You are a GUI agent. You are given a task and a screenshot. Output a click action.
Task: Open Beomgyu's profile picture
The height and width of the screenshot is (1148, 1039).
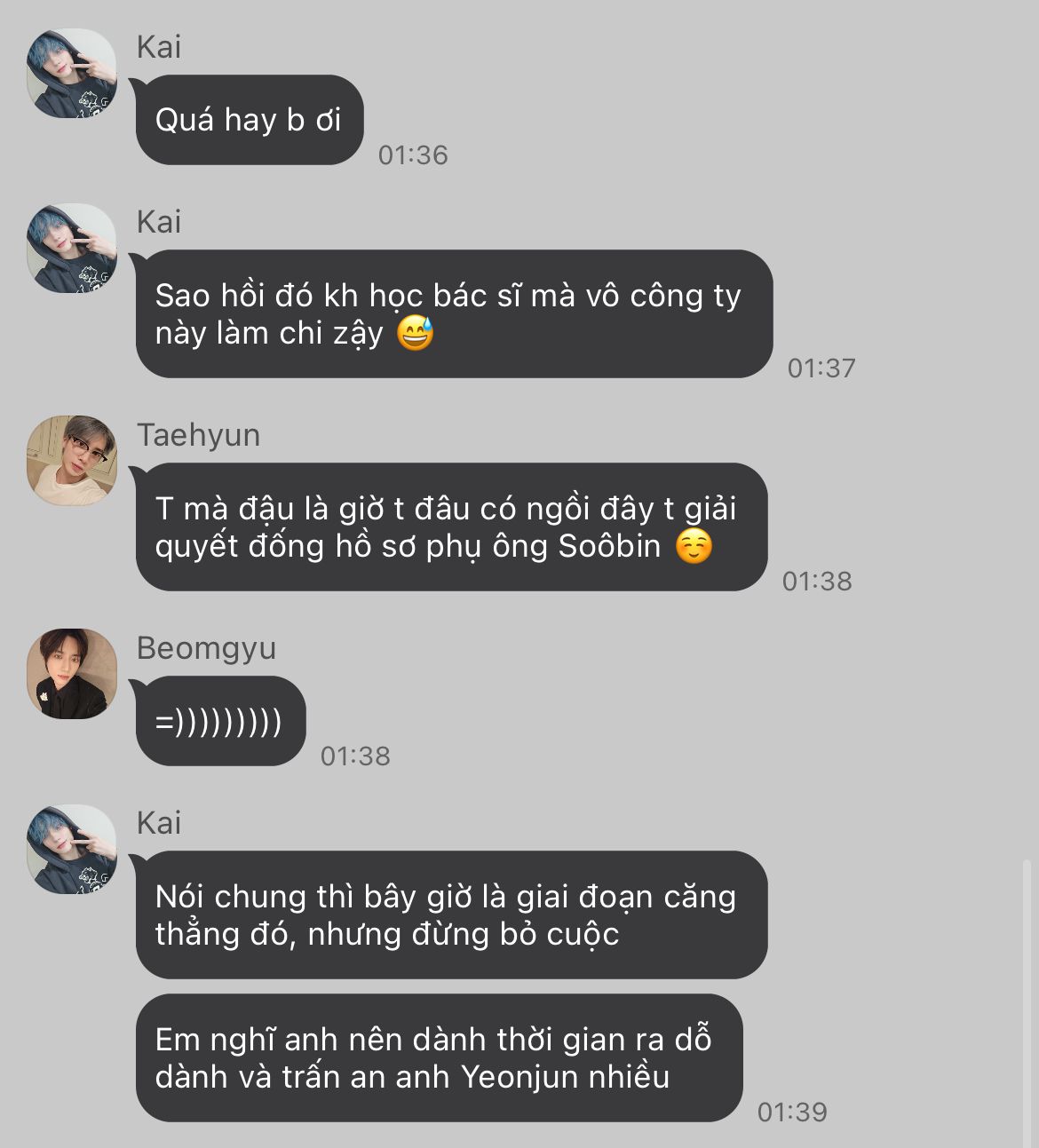[72, 674]
